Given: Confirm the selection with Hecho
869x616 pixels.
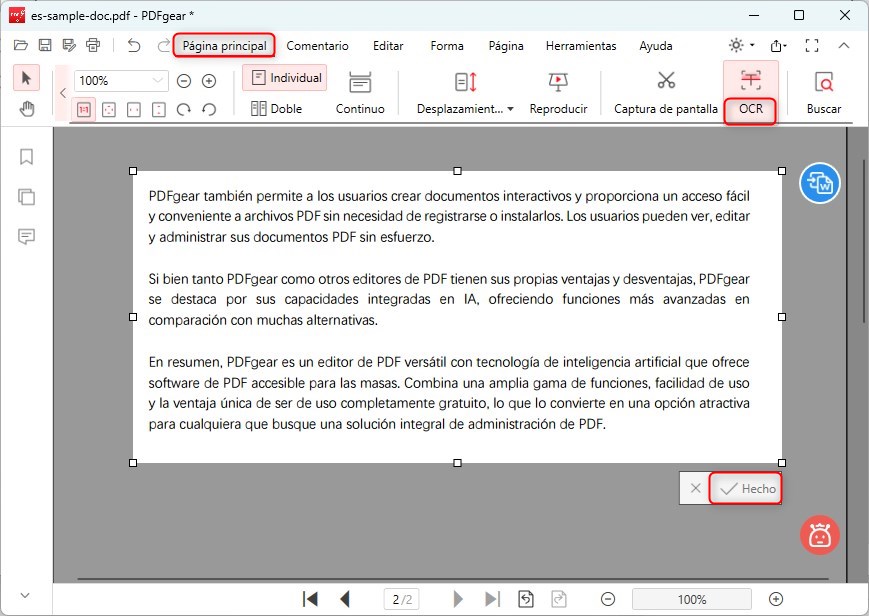Looking at the screenshot, I should click(745, 488).
